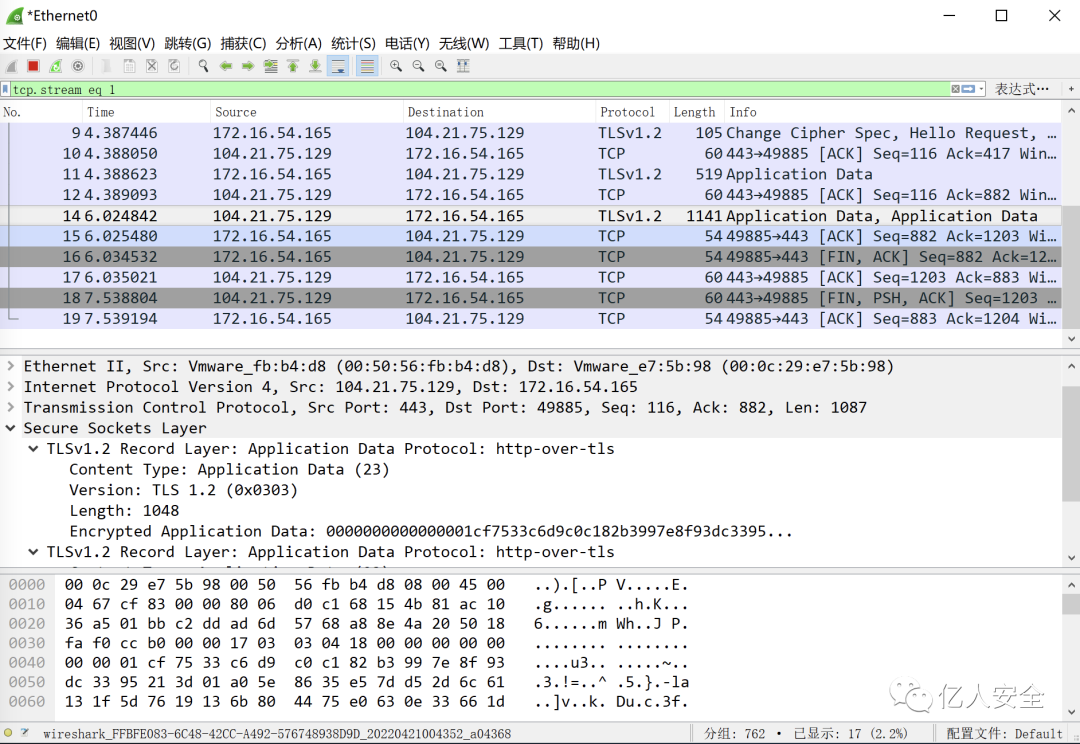Select packet 18 FIN, PSH, ACK row

click(530, 298)
